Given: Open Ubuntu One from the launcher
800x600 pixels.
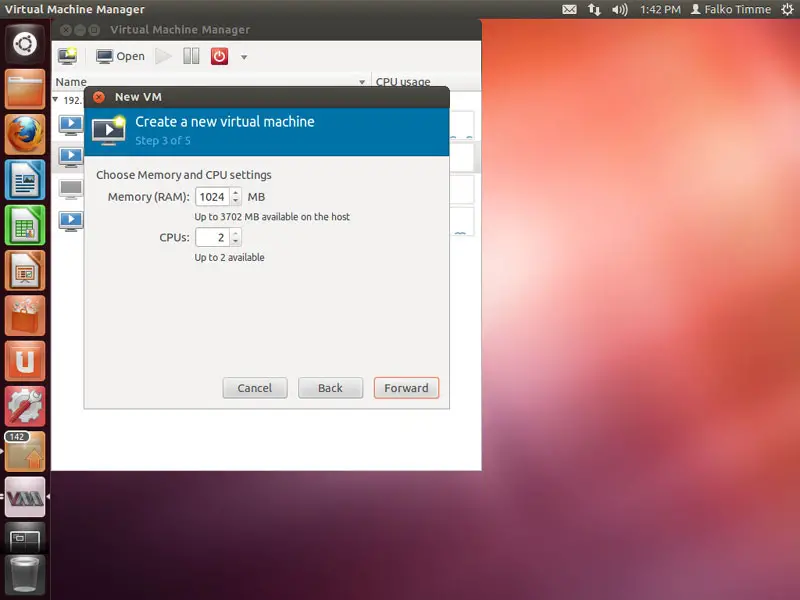Looking at the screenshot, I should pyautogui.click(x=24, y=361).
